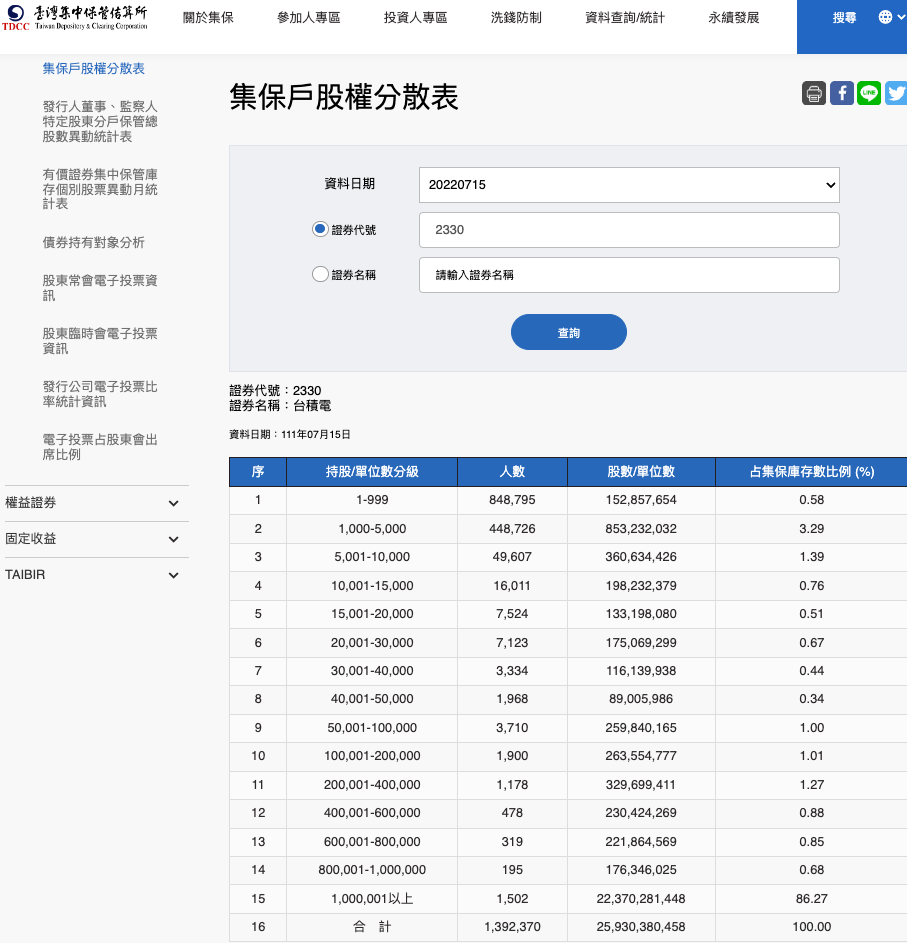Click the 查詢 search button
Viewport: 907px width, 943px height.
click(568, 331)
